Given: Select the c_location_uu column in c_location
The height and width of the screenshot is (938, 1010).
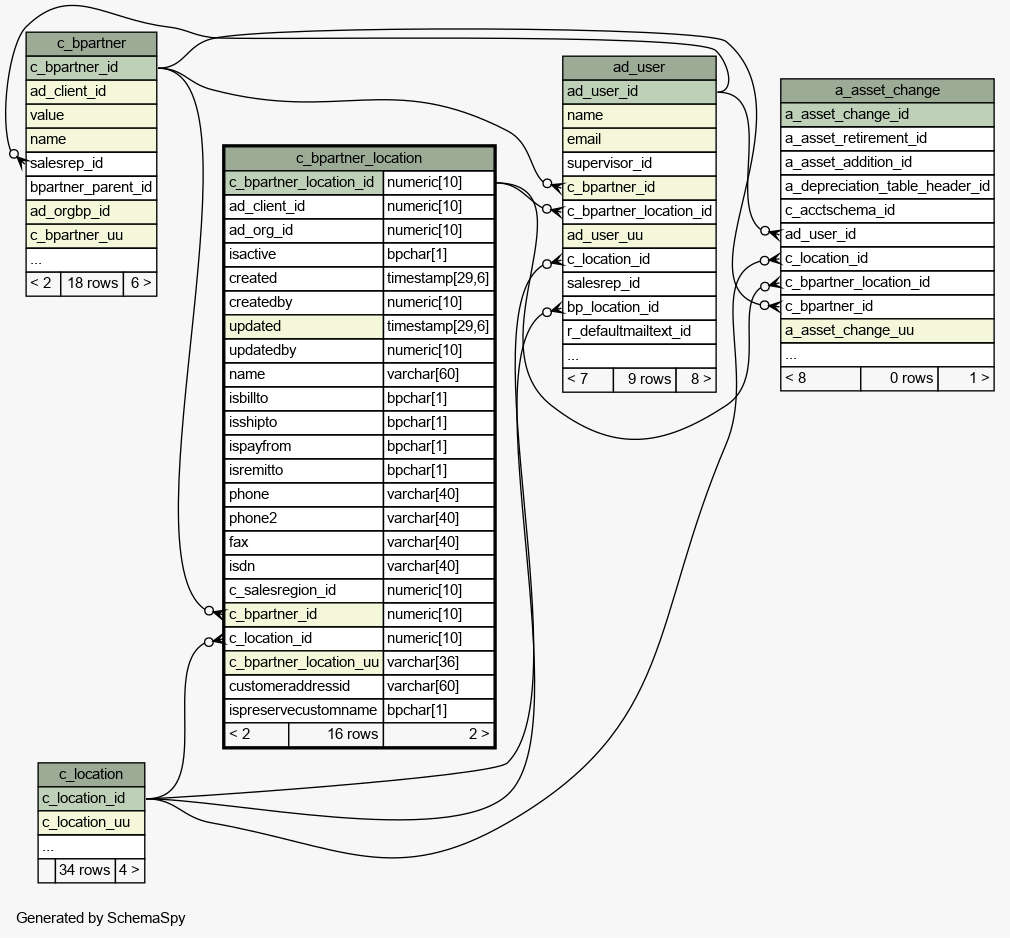Looking at the screenshot, I should [x=91, y=822].
